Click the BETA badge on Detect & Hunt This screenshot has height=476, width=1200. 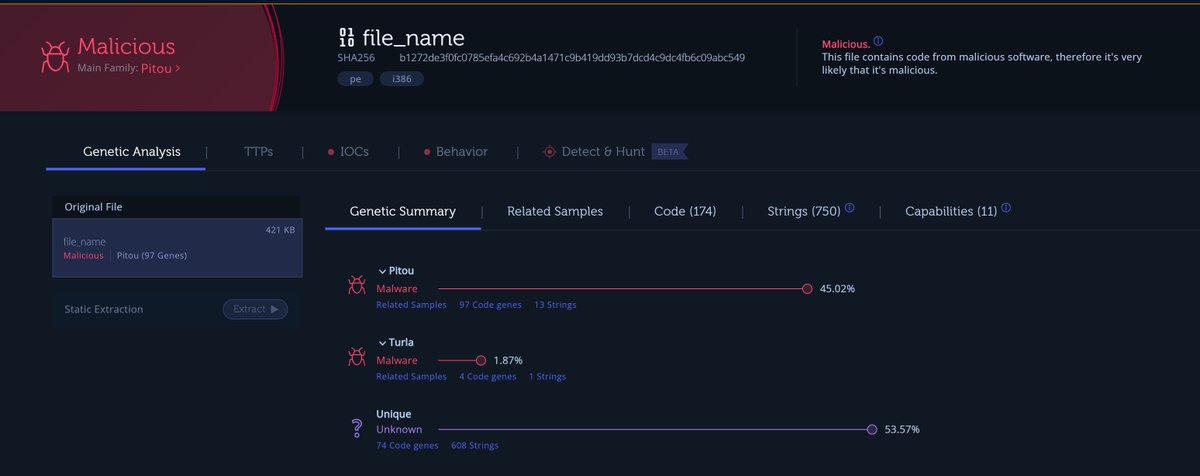[668, 152]
